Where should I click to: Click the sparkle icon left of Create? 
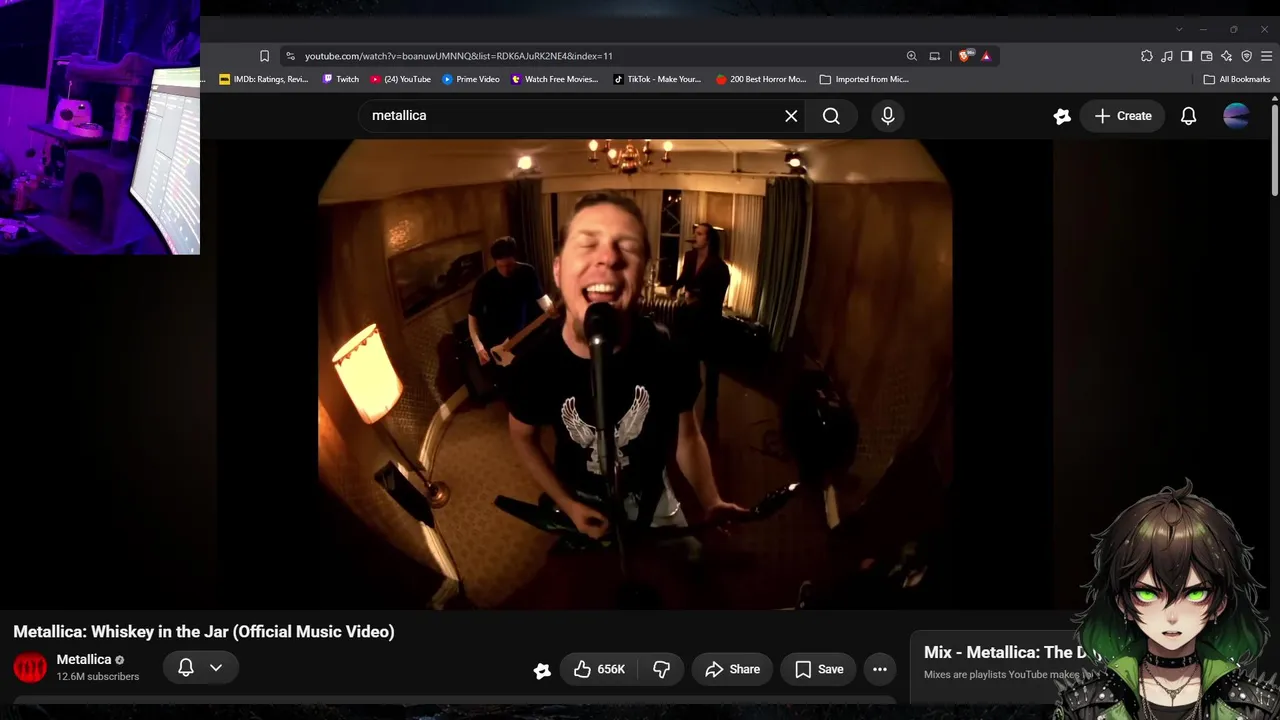tap(1062, 116)
